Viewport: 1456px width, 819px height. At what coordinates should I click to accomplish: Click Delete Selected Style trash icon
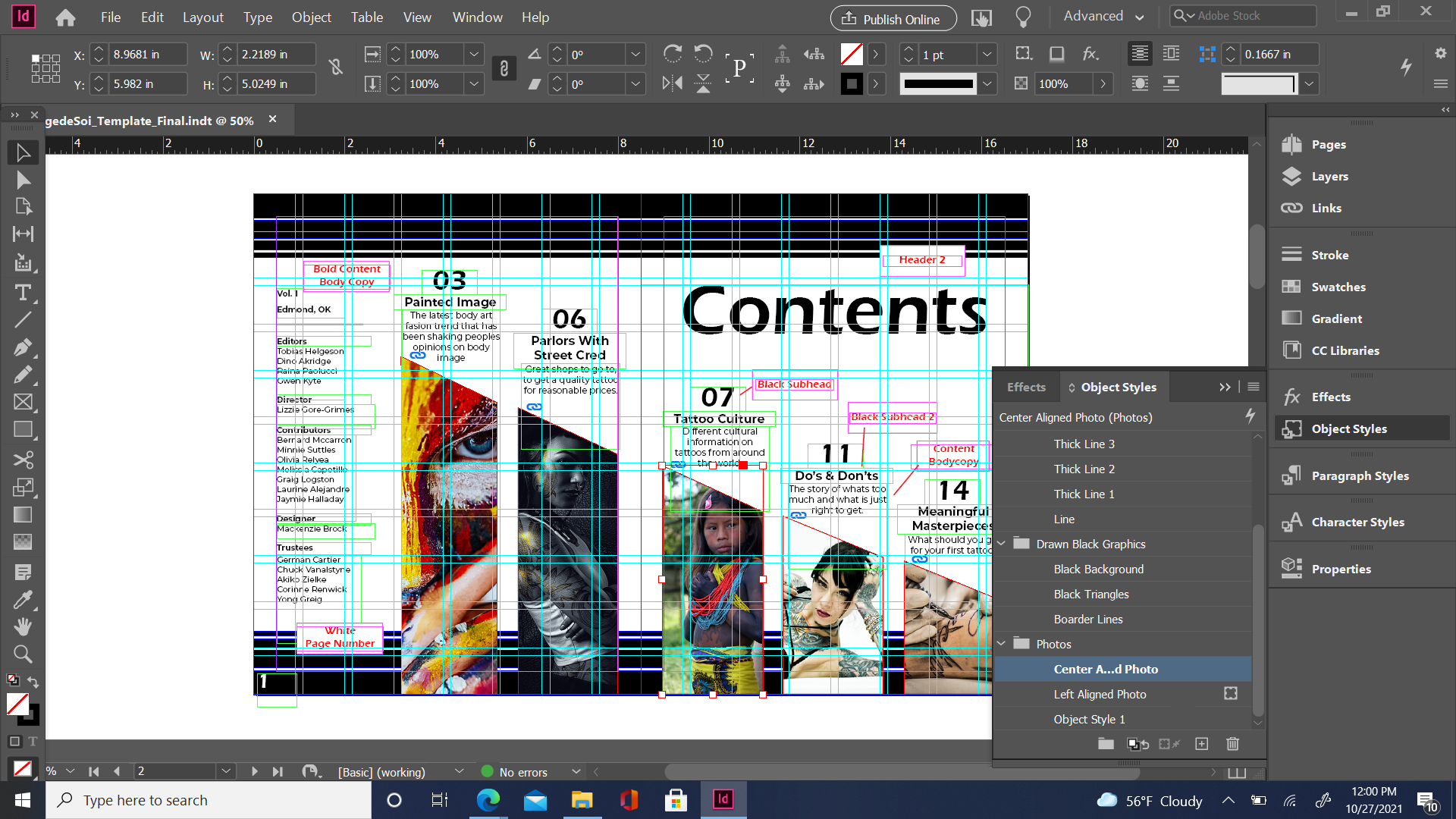[1232, 744]
